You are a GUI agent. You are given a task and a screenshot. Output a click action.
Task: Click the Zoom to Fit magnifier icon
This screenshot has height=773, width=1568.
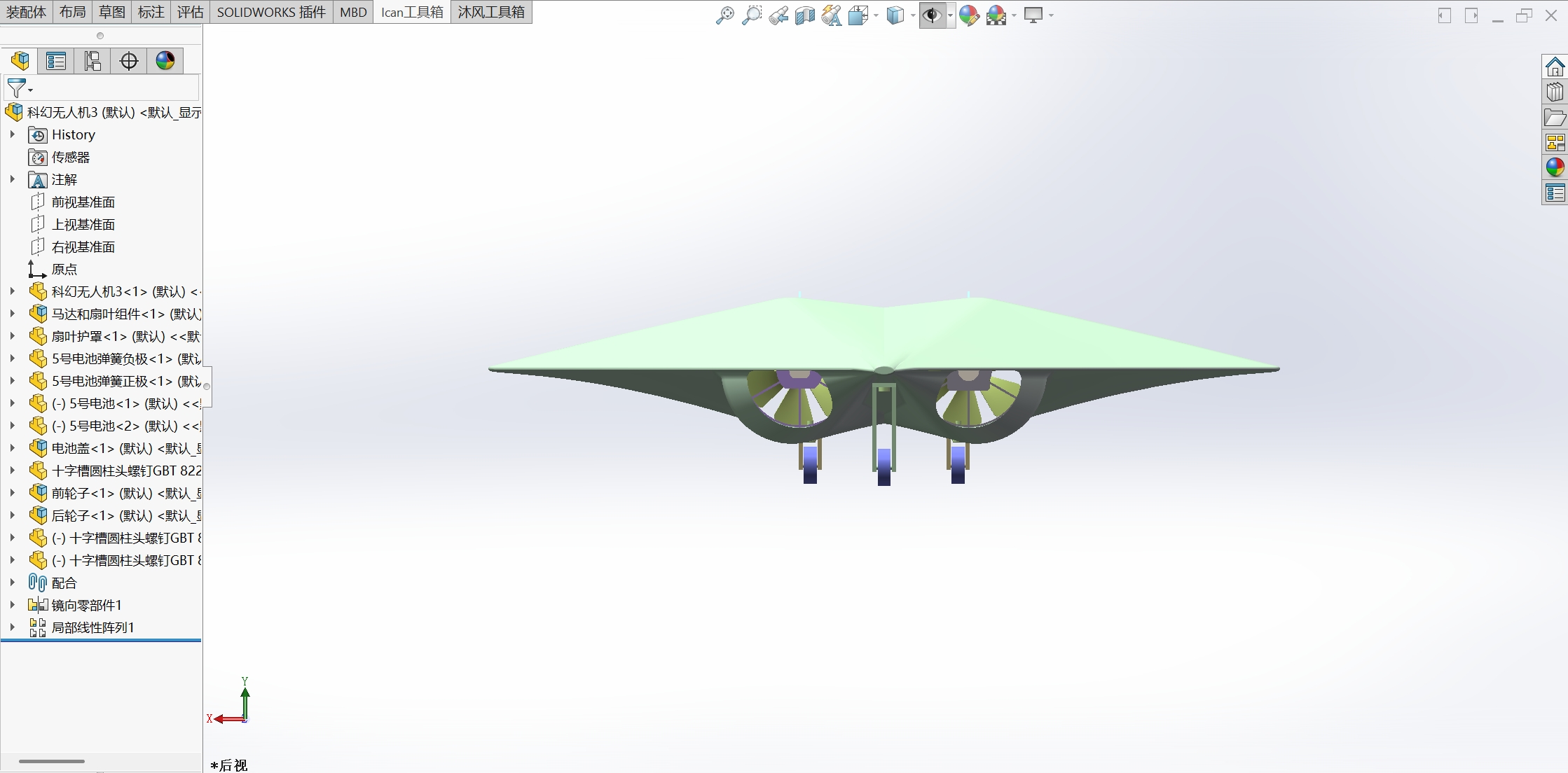[724, 15]
